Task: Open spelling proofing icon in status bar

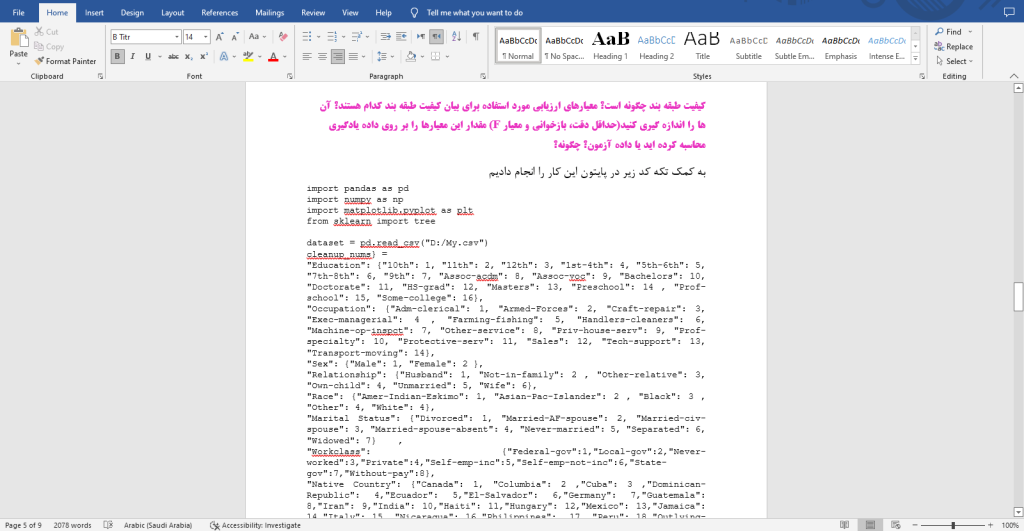Action: click(x=108, y=525)
